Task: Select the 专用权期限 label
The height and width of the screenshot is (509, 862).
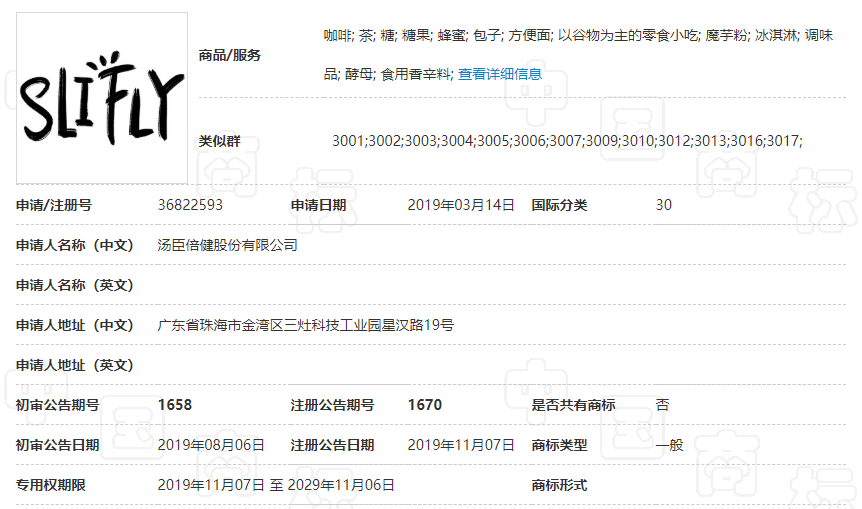Action: coord(51,485)
